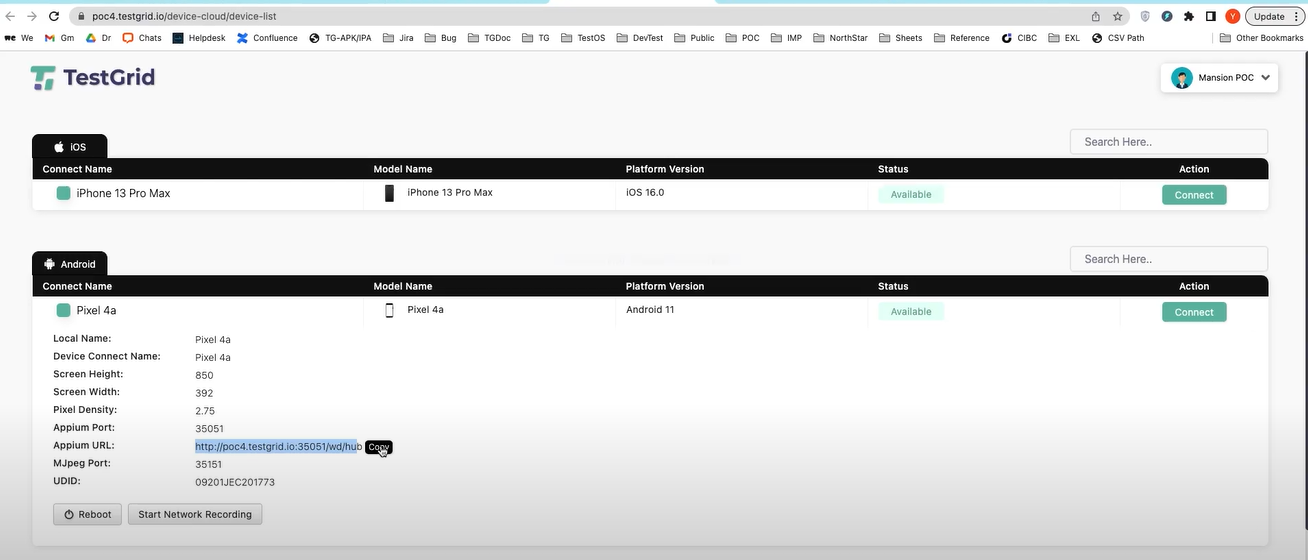Click the Android section search field
Viewport: 1308px width, 560px height.
(1169, 259)
